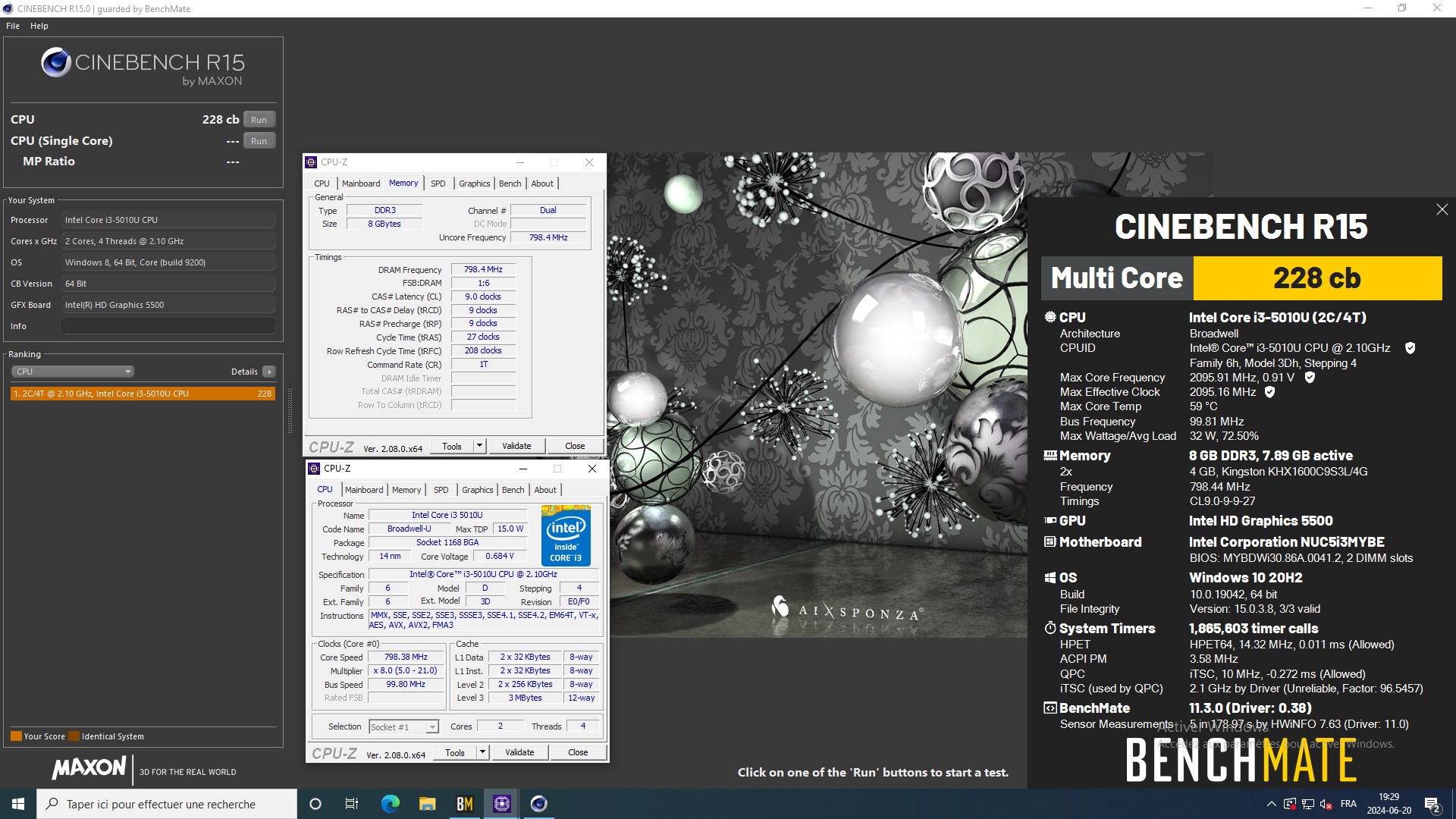Click the Windows Update tray icon
Screen dimensions: 1456x819
coord(1289,804)
